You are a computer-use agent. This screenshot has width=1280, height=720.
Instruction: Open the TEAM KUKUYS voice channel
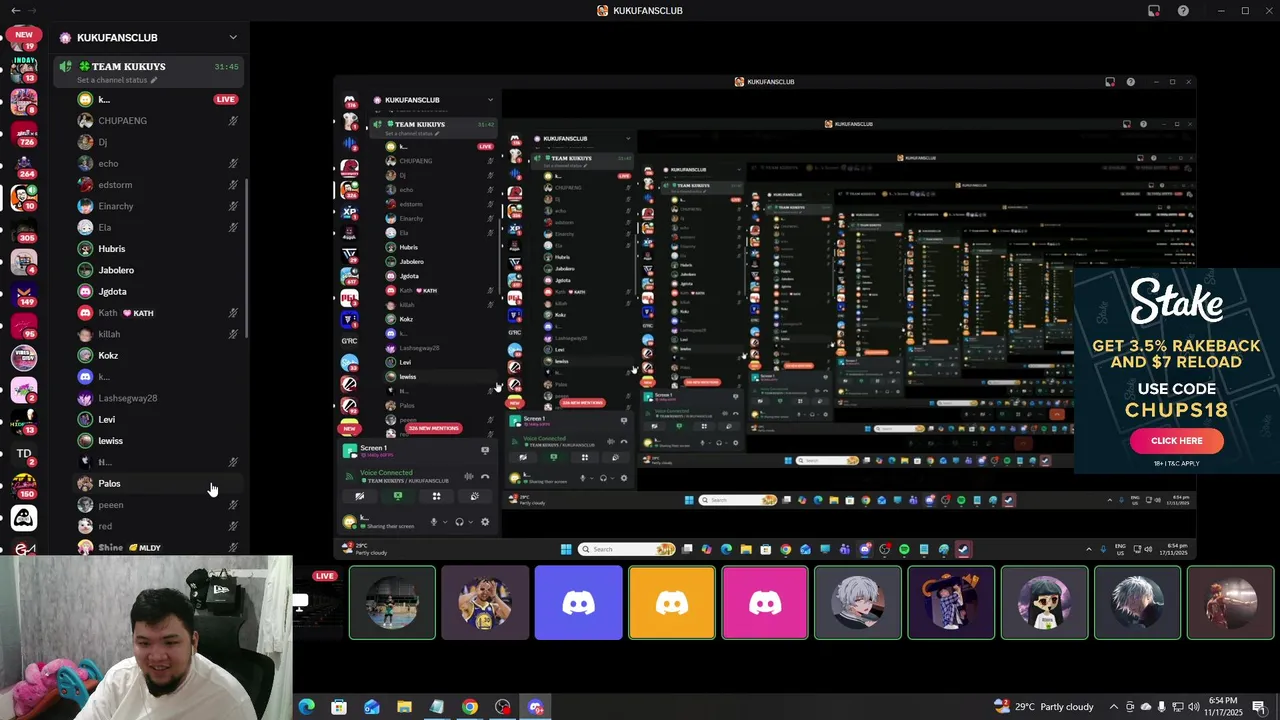[149, 72]
